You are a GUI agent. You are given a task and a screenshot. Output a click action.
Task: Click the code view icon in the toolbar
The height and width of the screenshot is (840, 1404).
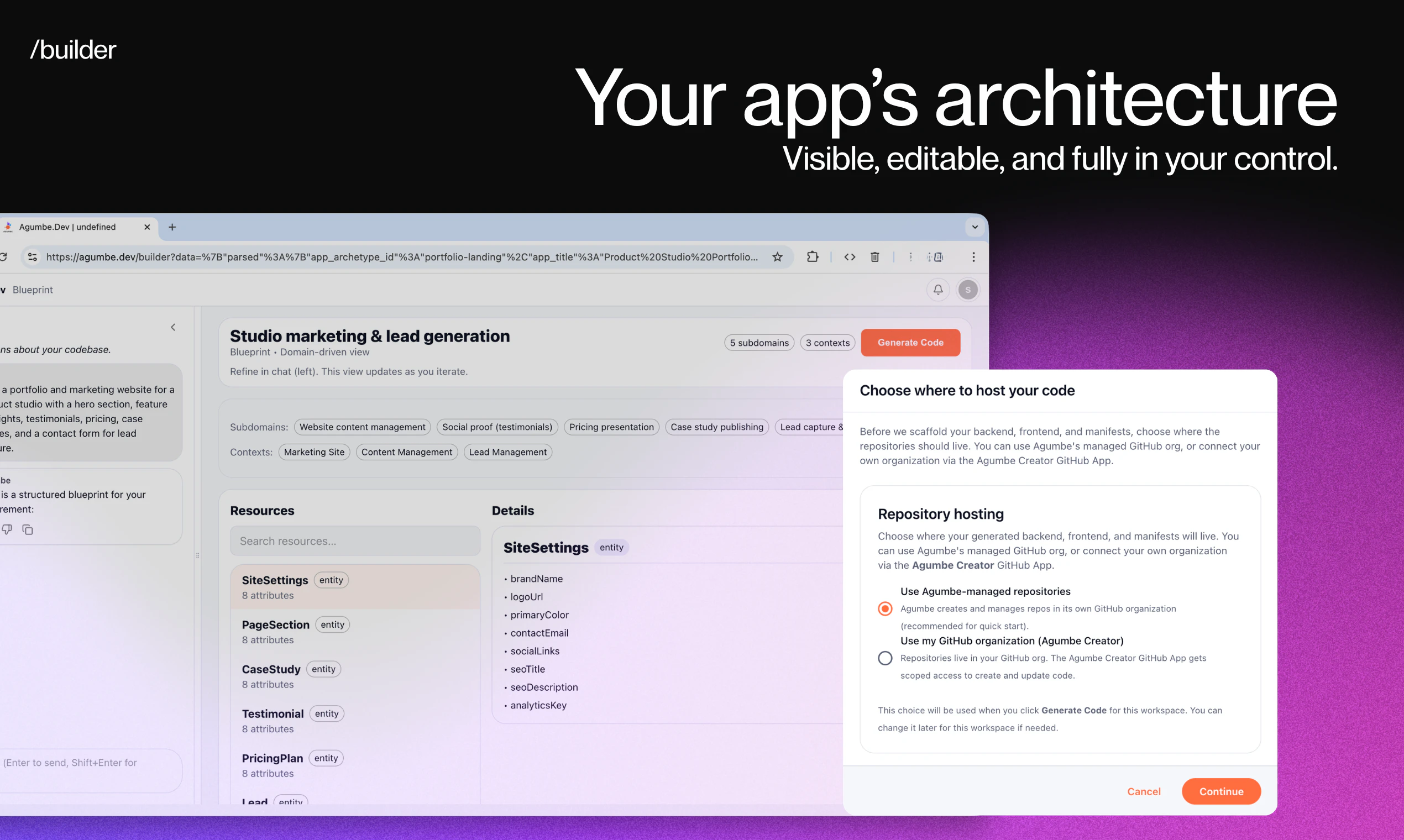pyautogui.click(x=849, y=256)
